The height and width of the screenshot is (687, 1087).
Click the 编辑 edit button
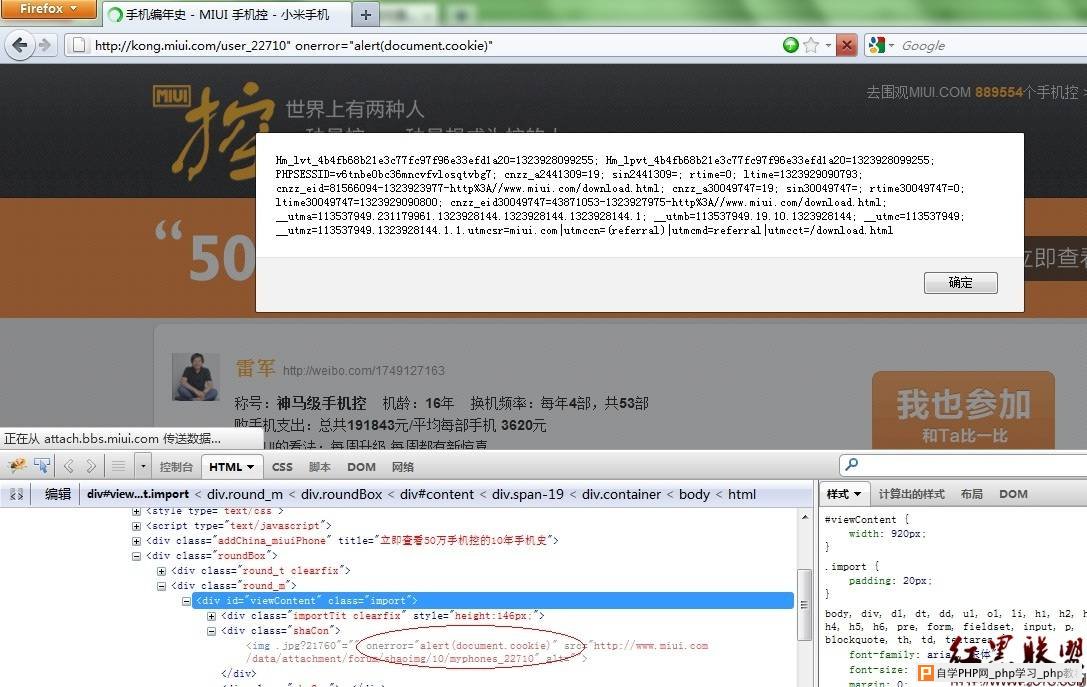click(58, 494)
